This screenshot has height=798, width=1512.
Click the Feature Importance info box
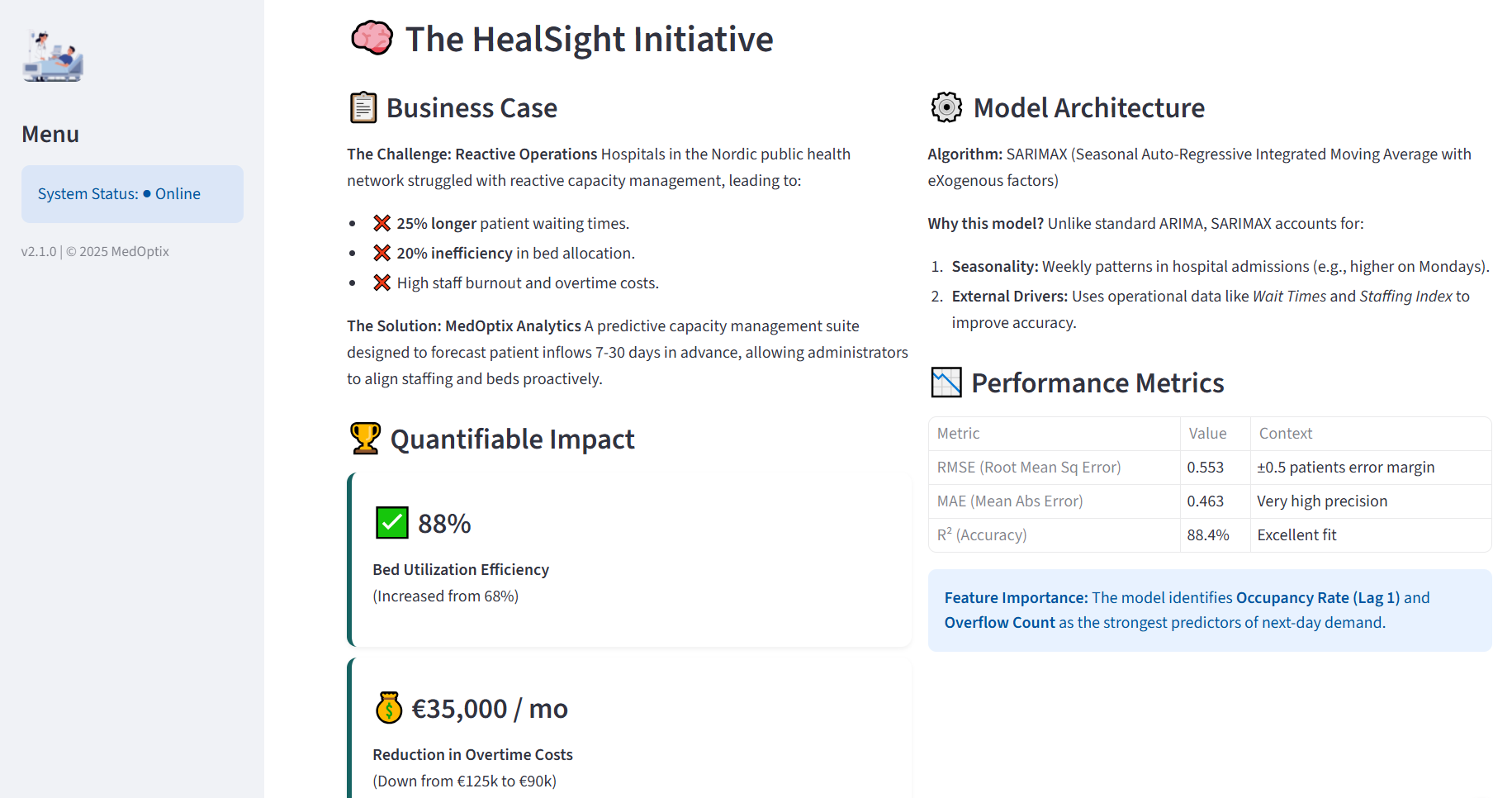(x=1209, y=610)
